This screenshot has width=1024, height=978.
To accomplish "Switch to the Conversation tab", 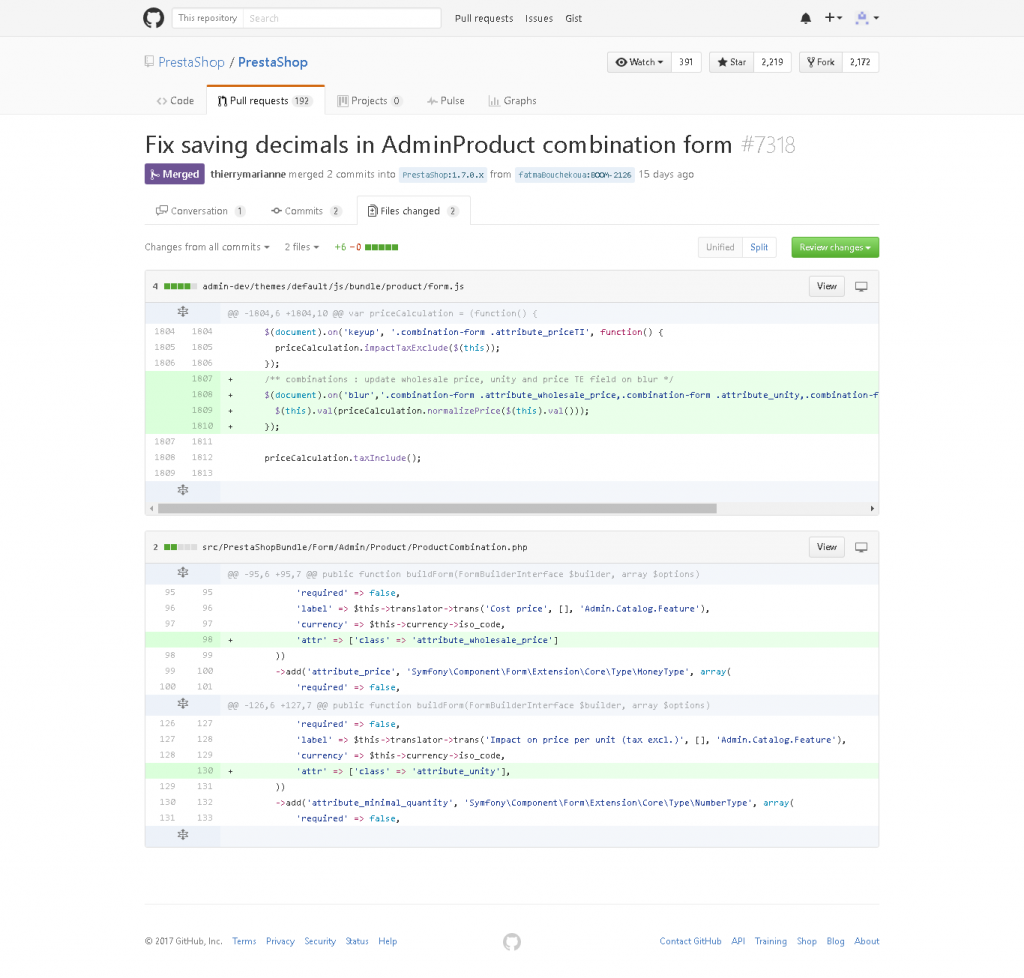I will coord(200,210).
